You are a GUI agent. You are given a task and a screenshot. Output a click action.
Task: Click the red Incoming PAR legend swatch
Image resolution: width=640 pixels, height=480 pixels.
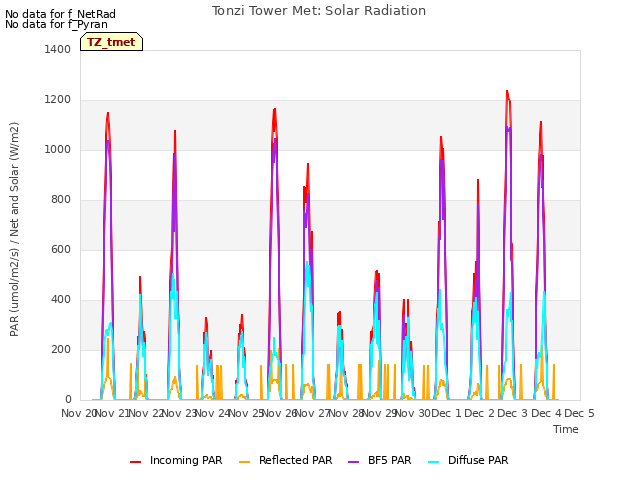tap(136, 462)
